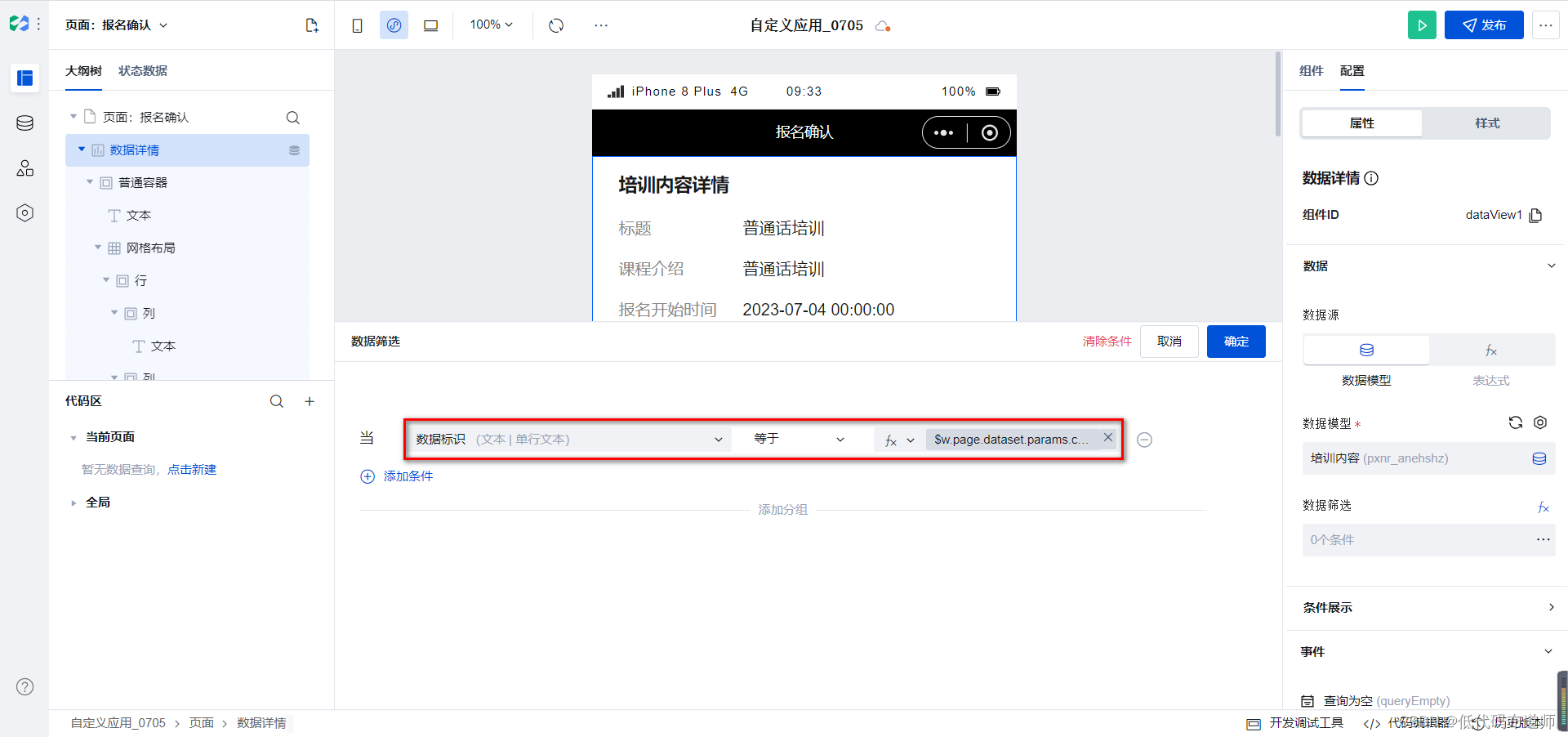Image resolution: width=1568 pixels, height=737 pixels.
Task: Click the app logo icon
Action: click(19, 25)
